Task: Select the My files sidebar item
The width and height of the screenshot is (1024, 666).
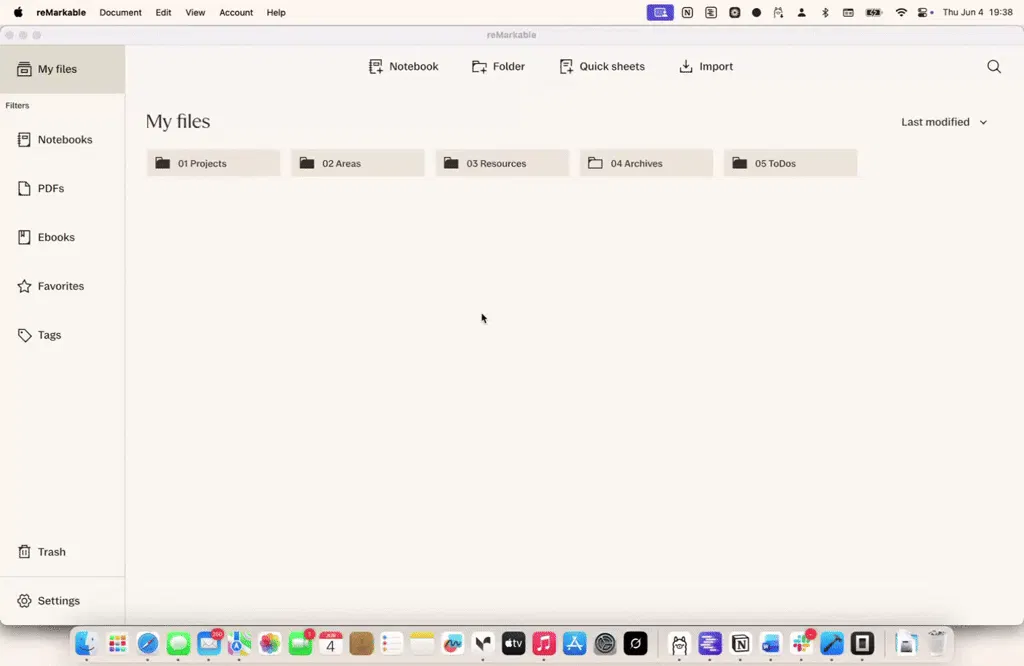Action: (x=62, y=69)
